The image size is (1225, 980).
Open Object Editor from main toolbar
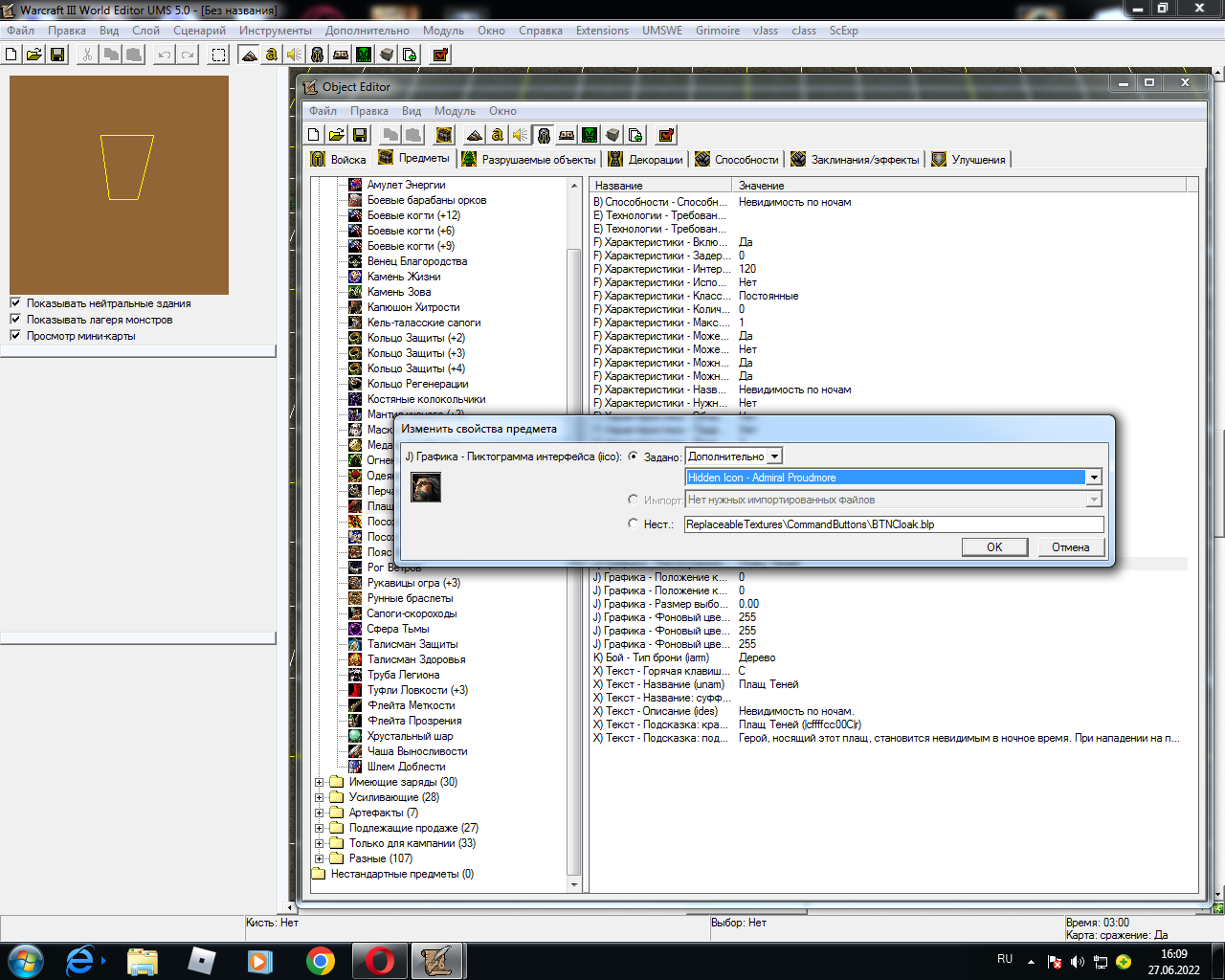[318, 55]
